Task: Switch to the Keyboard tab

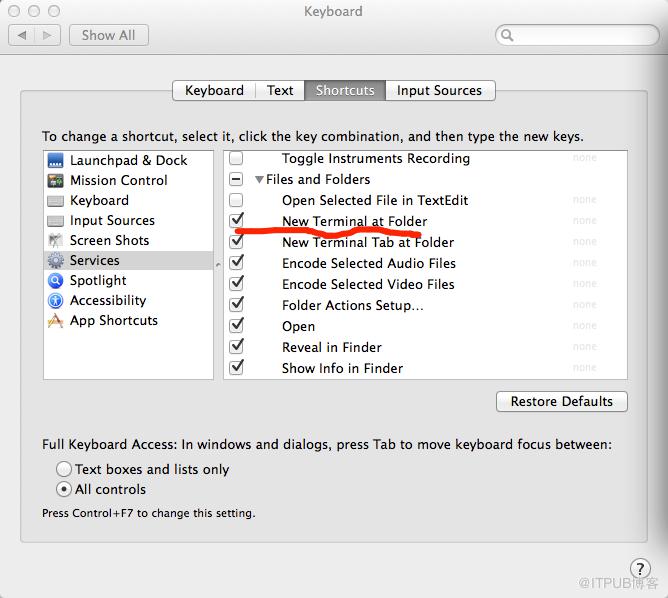Action: click(214, 90)
